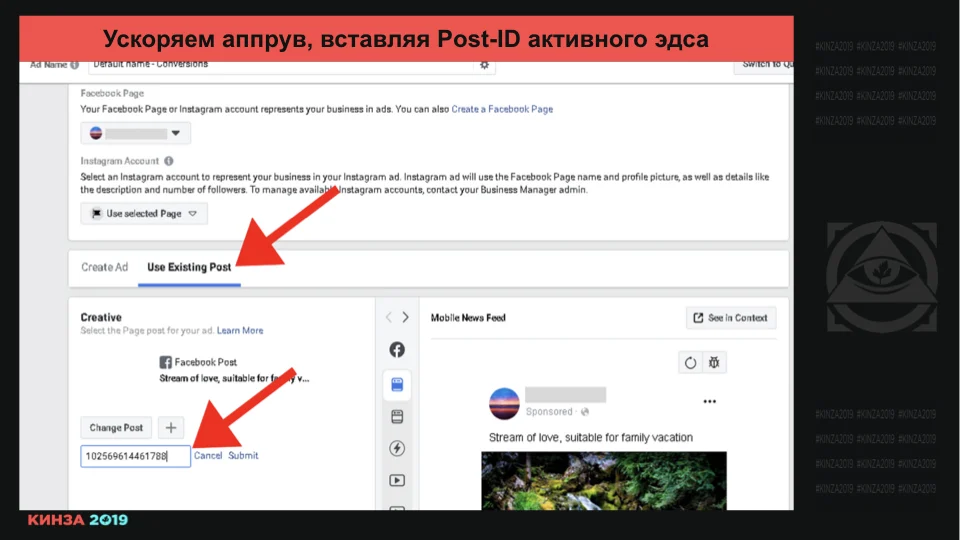Click into the Post ID input field
The height and width of the screenshot is (540, 960).
(135, 456)
